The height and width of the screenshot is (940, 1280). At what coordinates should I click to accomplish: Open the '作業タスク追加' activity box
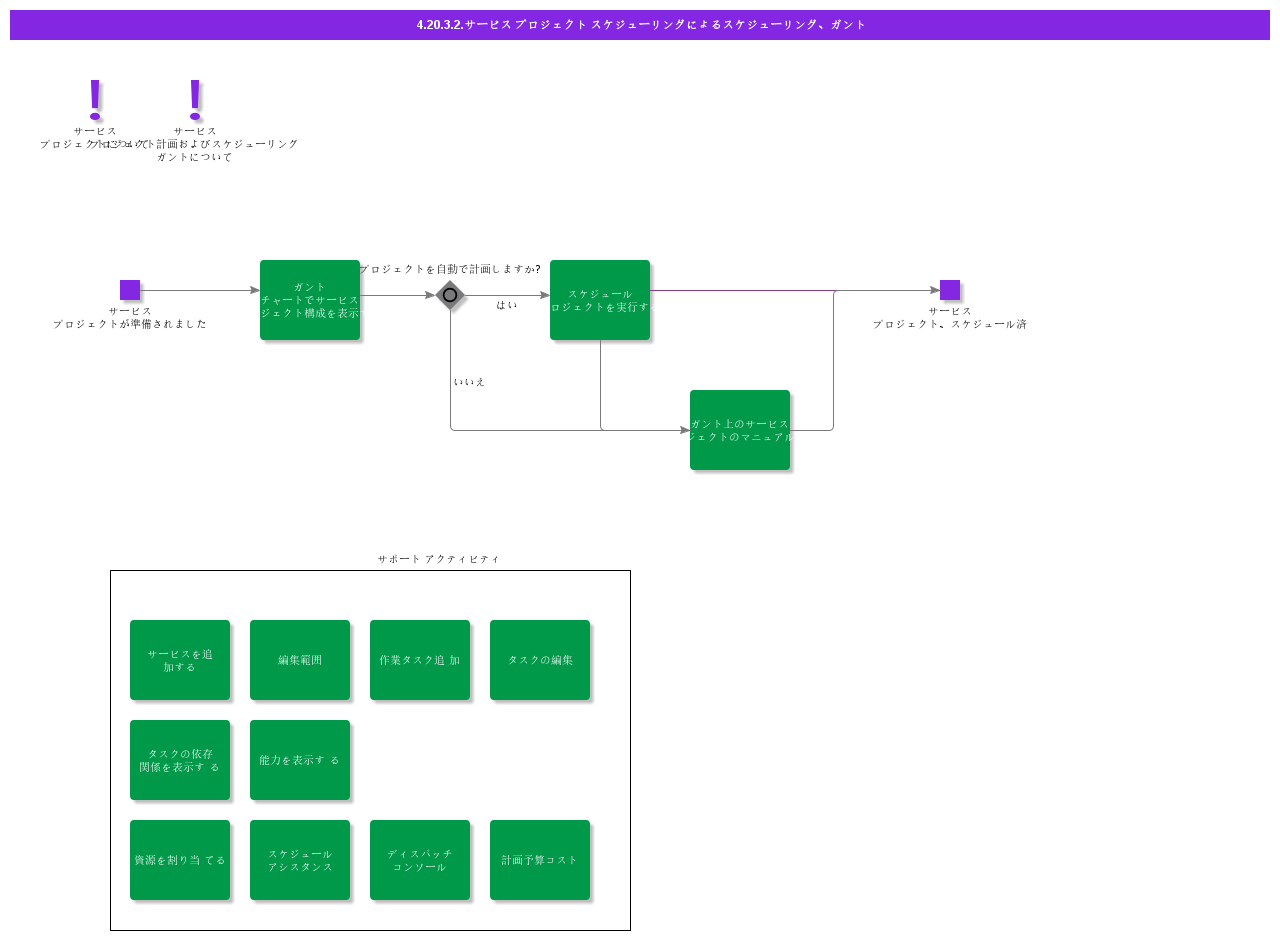click(420, 660)
